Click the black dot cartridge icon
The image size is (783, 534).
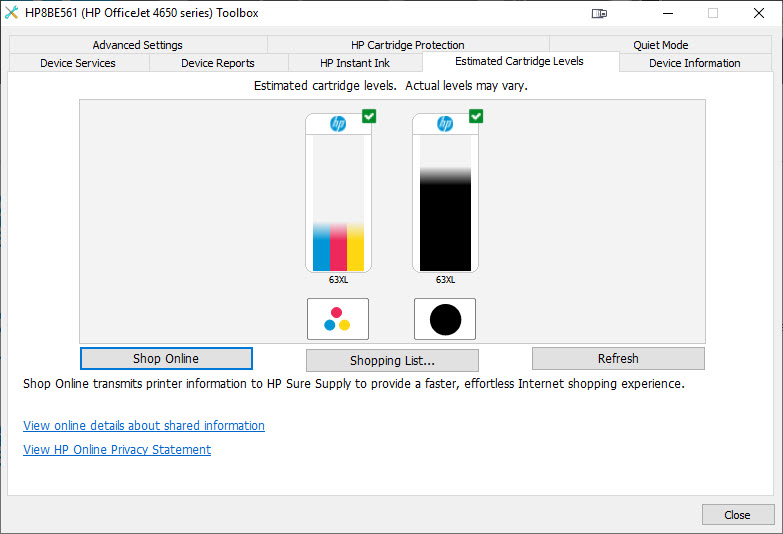click(445, 319)
